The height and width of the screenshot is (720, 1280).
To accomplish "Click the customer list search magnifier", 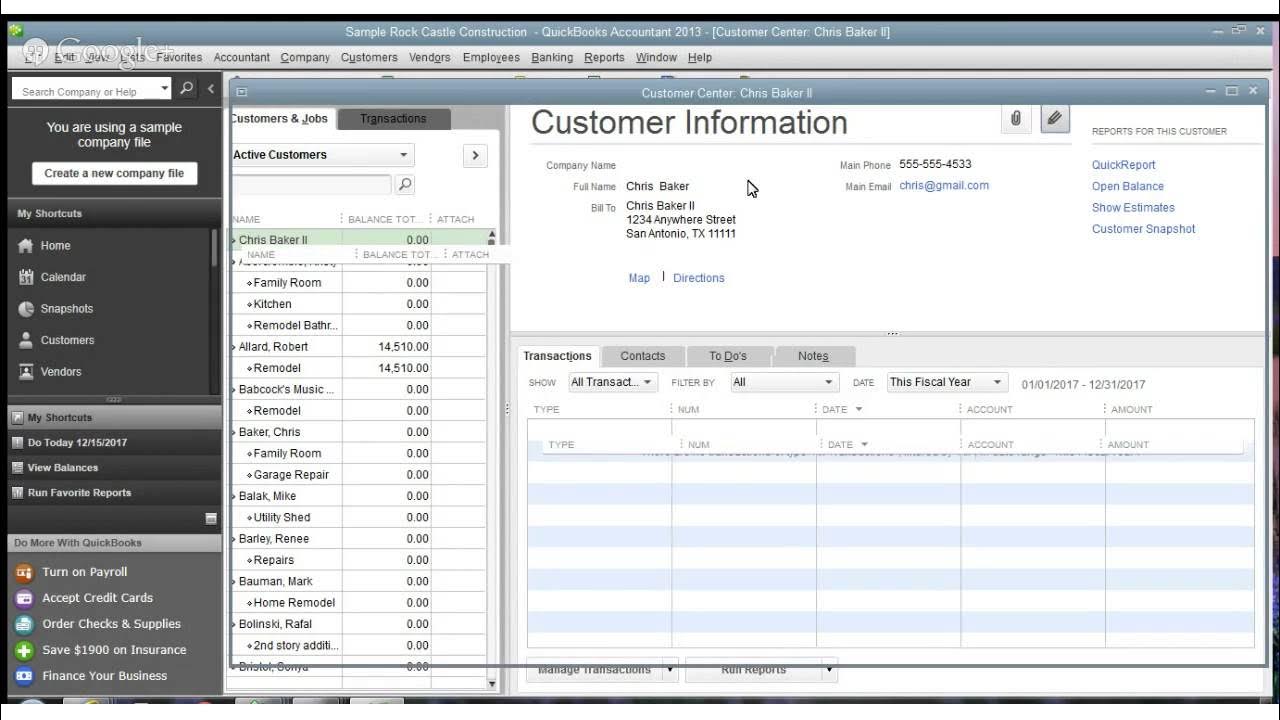I will [x=404, y=184].
